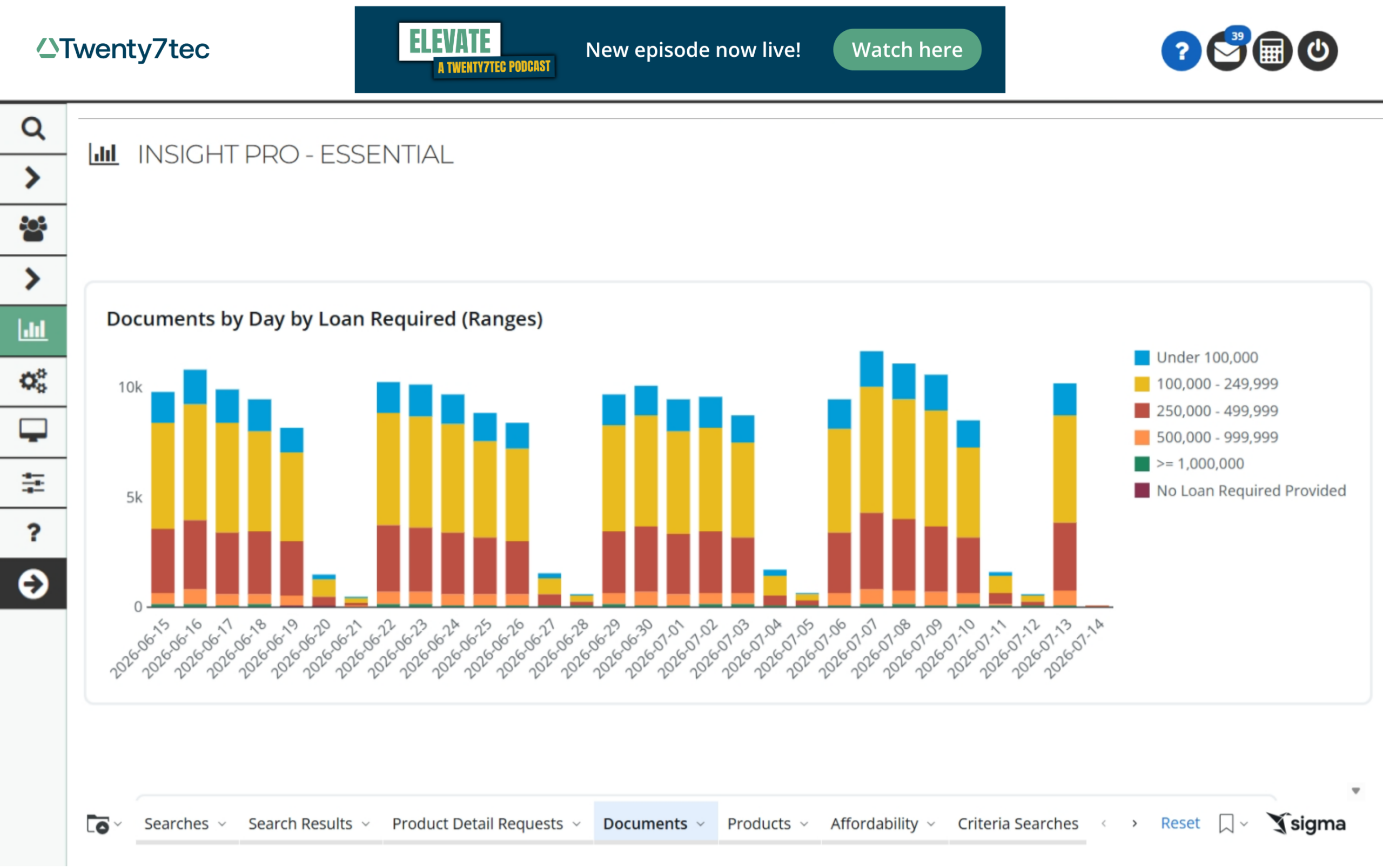Click the Twenty7tec logo

[123, 49]
